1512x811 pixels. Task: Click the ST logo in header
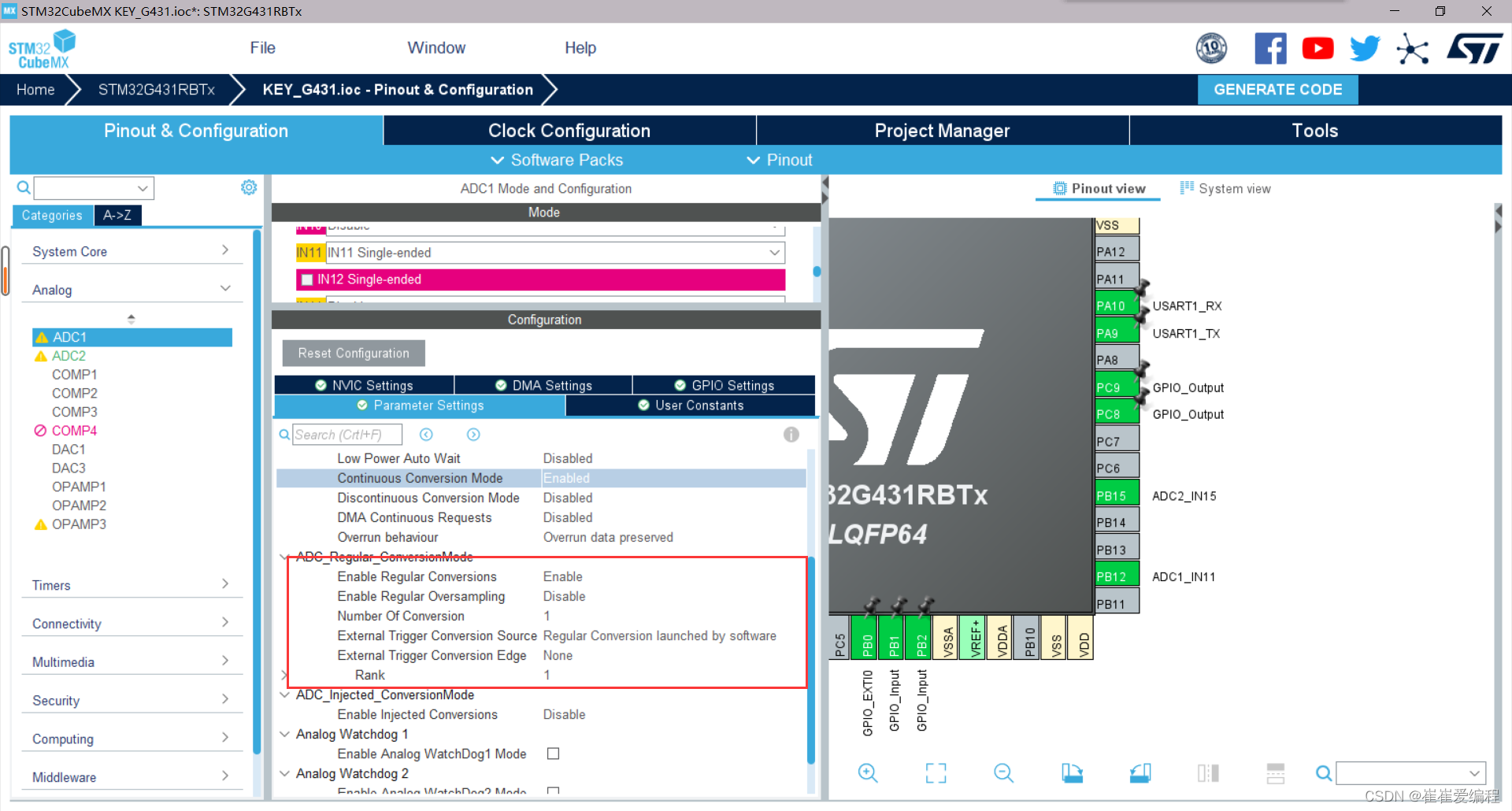pos(1474,49)
